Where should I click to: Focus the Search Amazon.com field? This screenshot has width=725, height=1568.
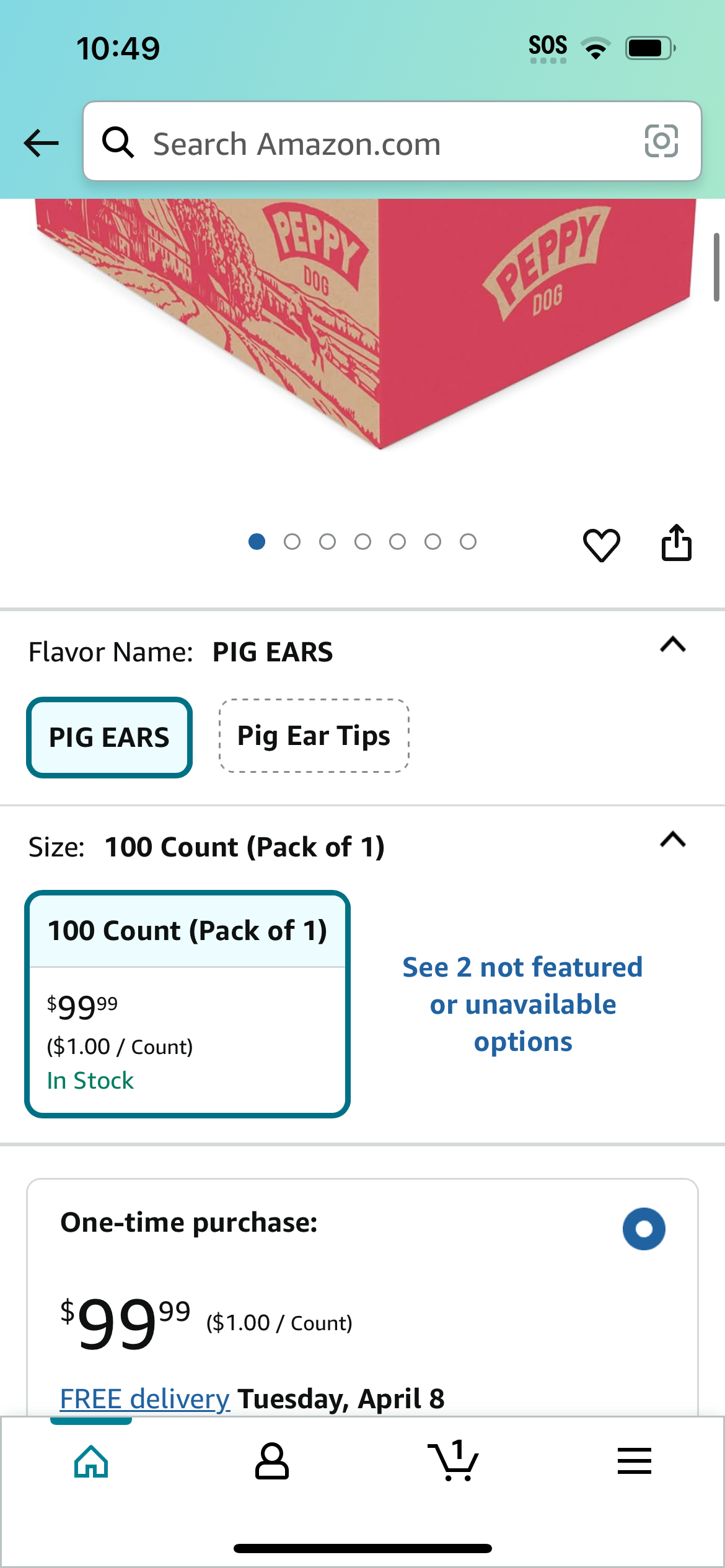[392, 141]
